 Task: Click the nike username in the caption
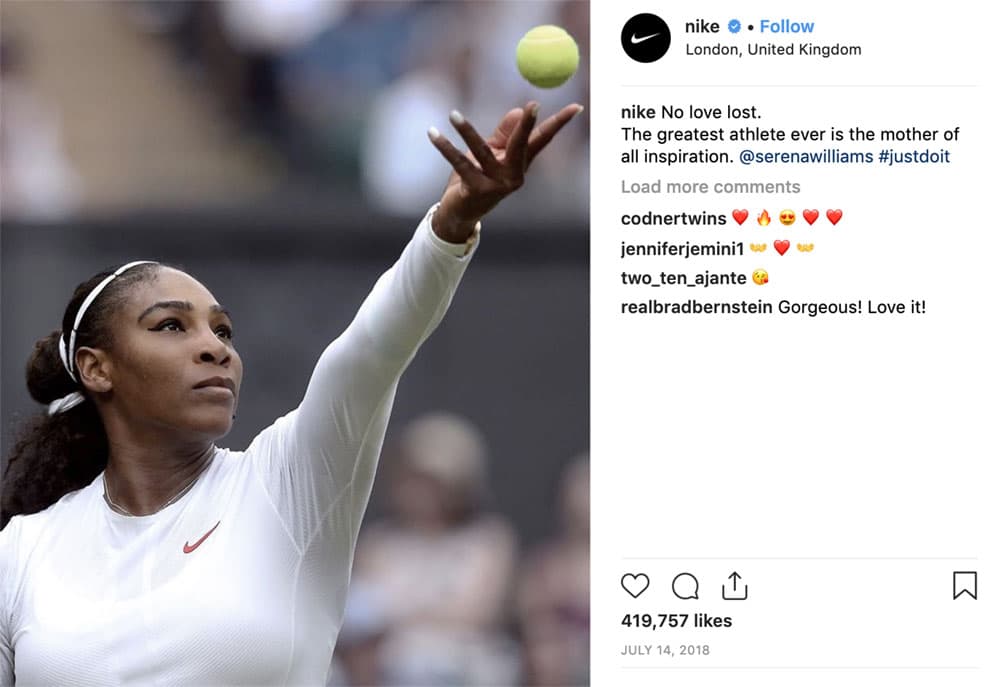click(x=638, y=112)
